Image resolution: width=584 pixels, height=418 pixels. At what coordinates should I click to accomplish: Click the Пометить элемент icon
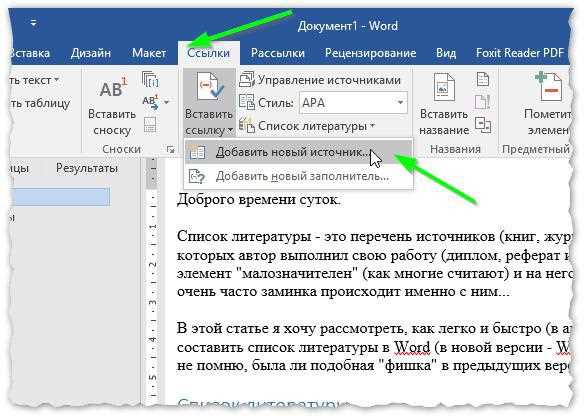[x=549, y=86]
